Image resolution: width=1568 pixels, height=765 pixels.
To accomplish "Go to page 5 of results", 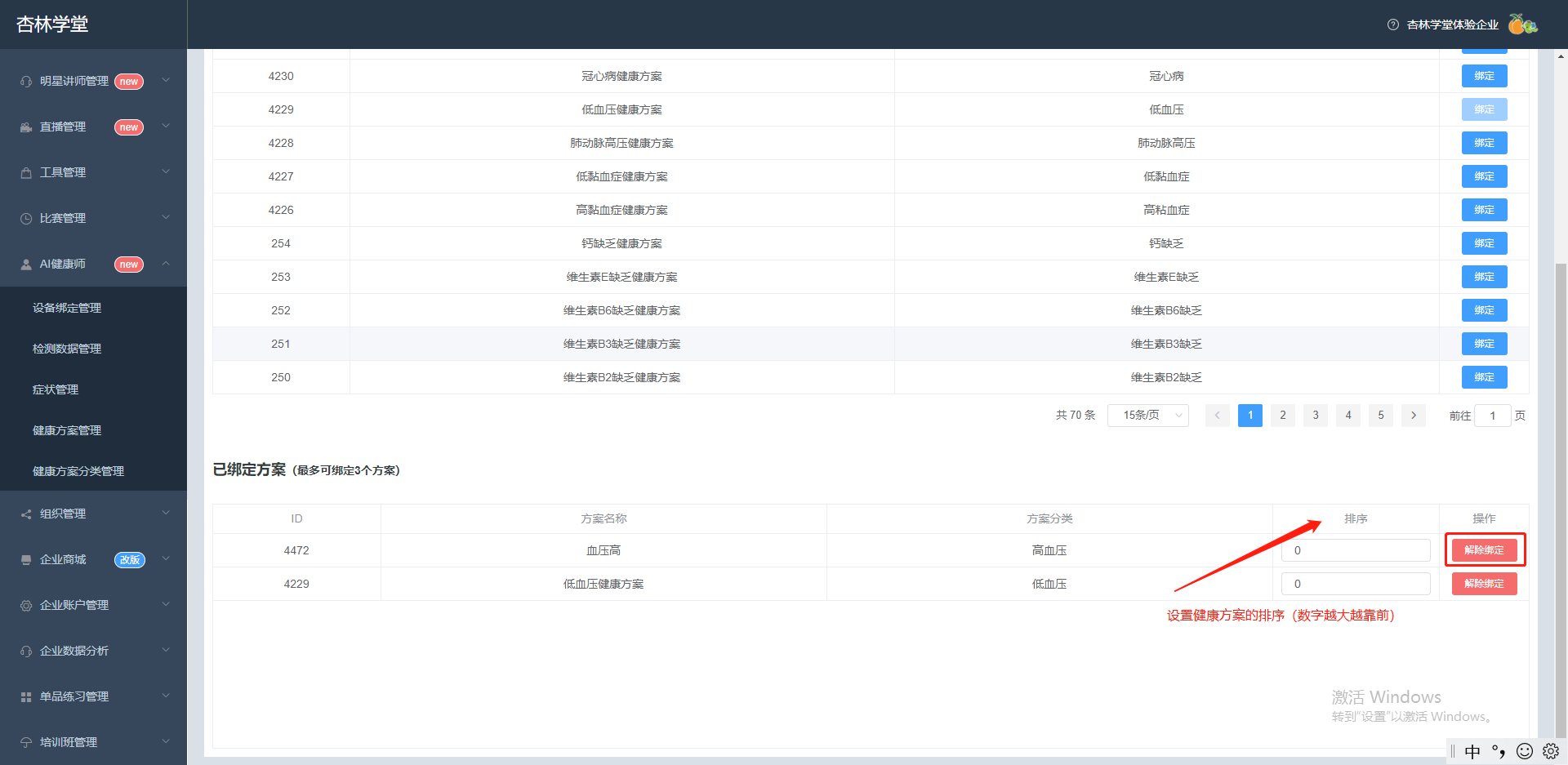I will coord(1381,416).
